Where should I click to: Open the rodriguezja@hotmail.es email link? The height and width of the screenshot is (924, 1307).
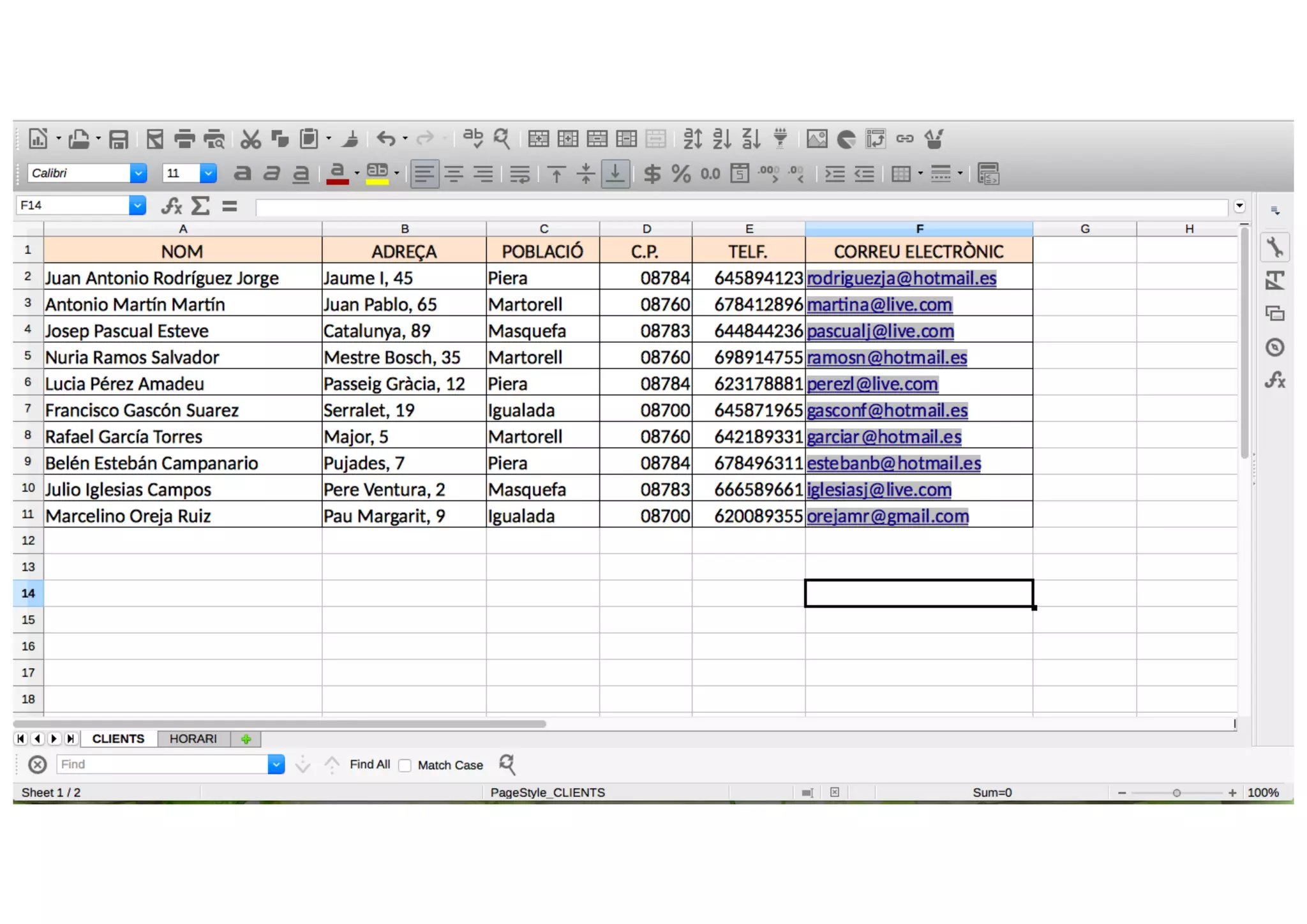point(901,278)
